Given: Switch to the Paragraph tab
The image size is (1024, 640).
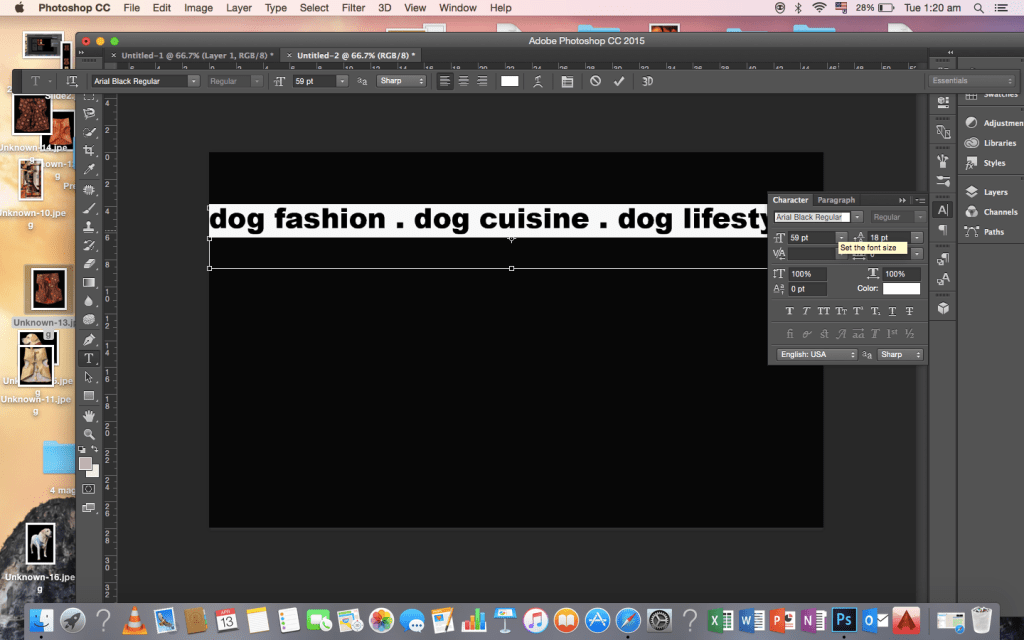Looking at the screenshot, I should click(837, 200).
